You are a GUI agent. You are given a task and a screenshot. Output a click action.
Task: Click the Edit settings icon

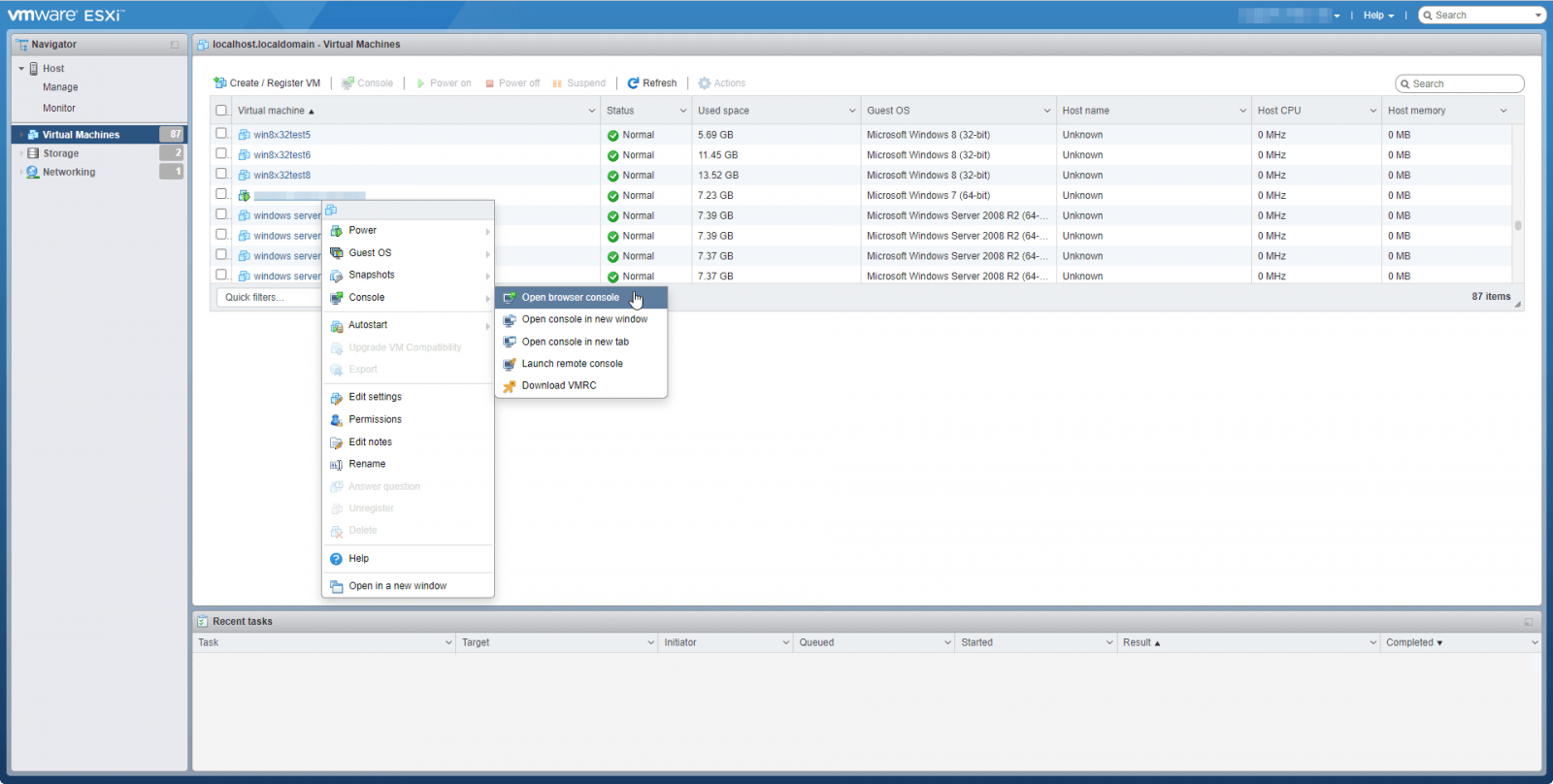[x=337, y=398]
